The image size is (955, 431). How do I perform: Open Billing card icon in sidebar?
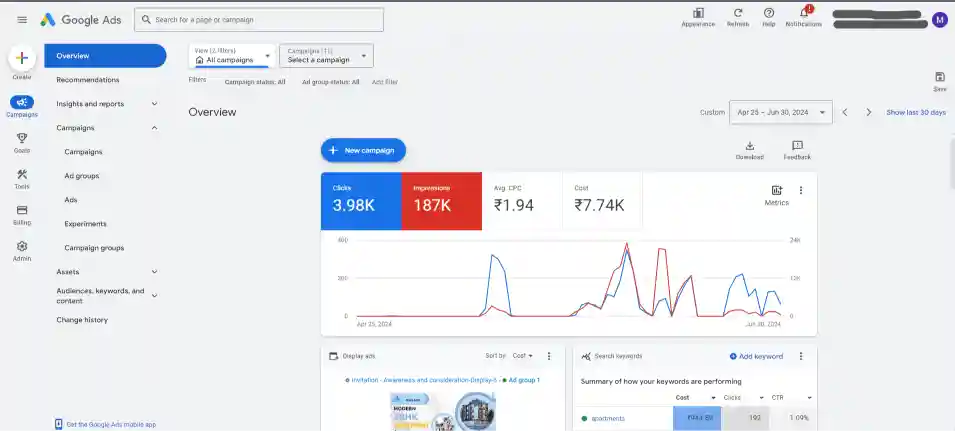point(22,211)
